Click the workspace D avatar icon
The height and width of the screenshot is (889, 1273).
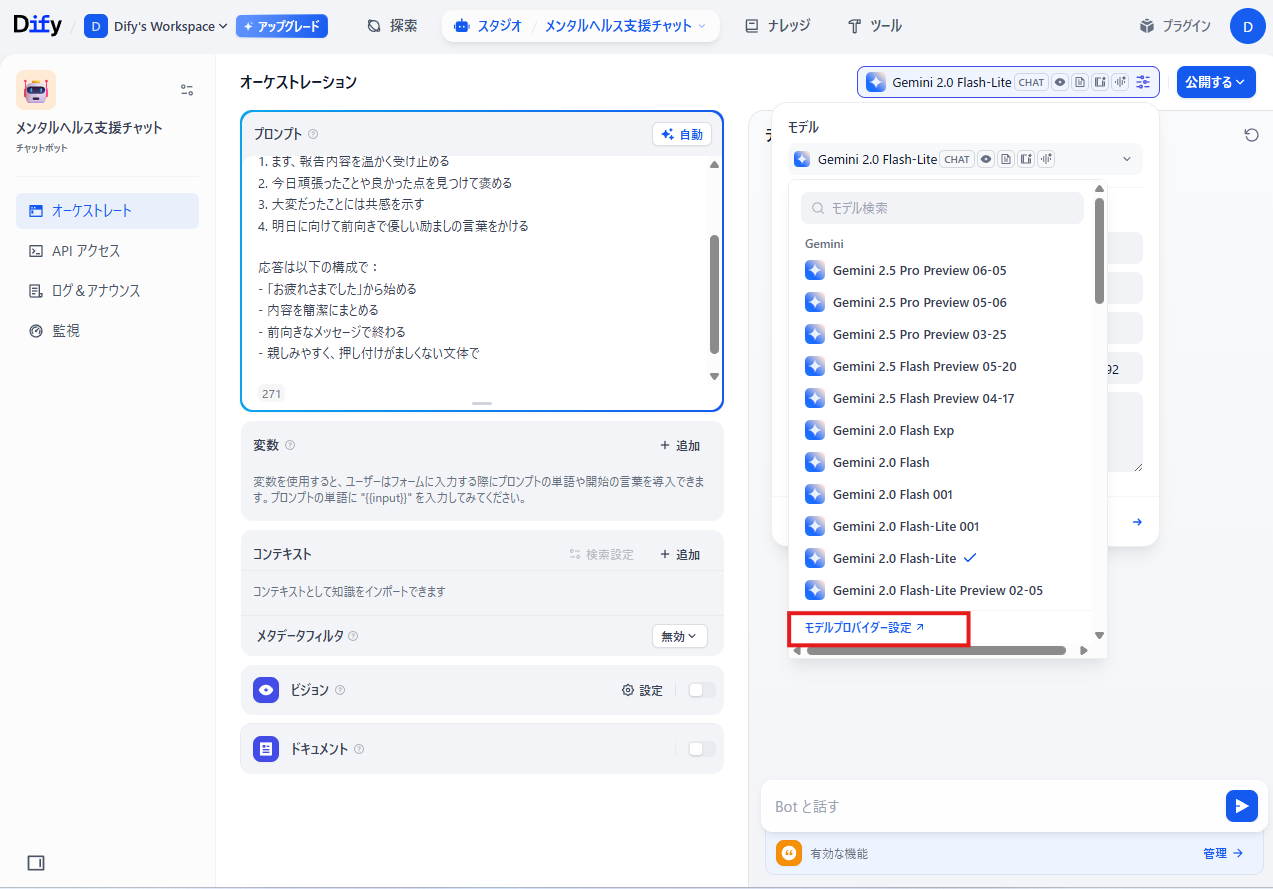tap(96, 26)
